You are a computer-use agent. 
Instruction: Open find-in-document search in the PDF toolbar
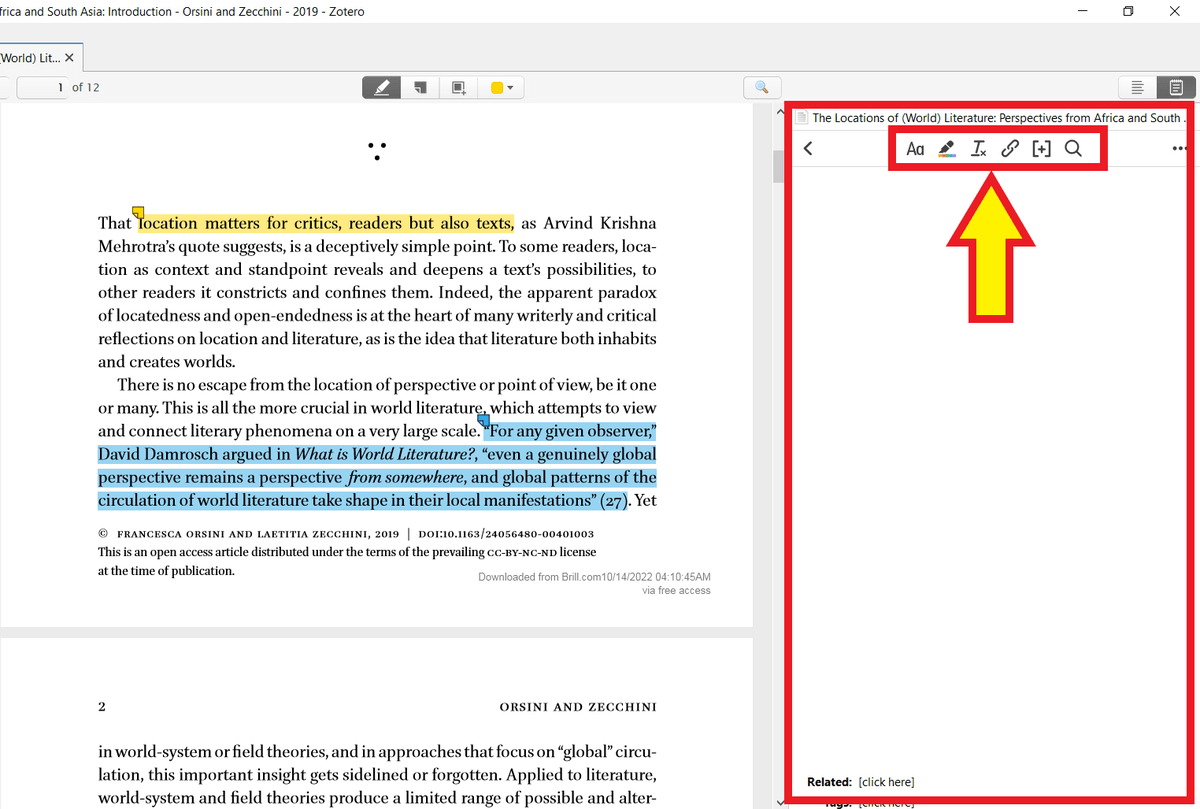762,87
